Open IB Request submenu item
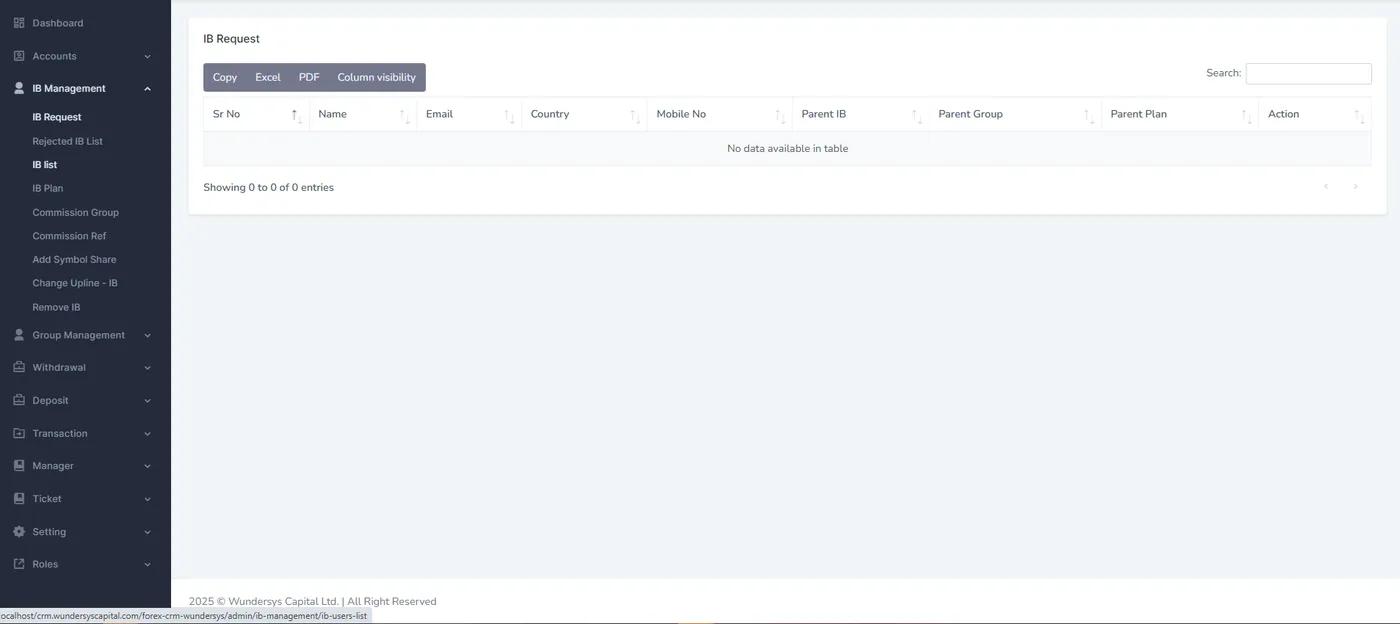This screenshot has height=624, width=1400. (x=57, y=117)
